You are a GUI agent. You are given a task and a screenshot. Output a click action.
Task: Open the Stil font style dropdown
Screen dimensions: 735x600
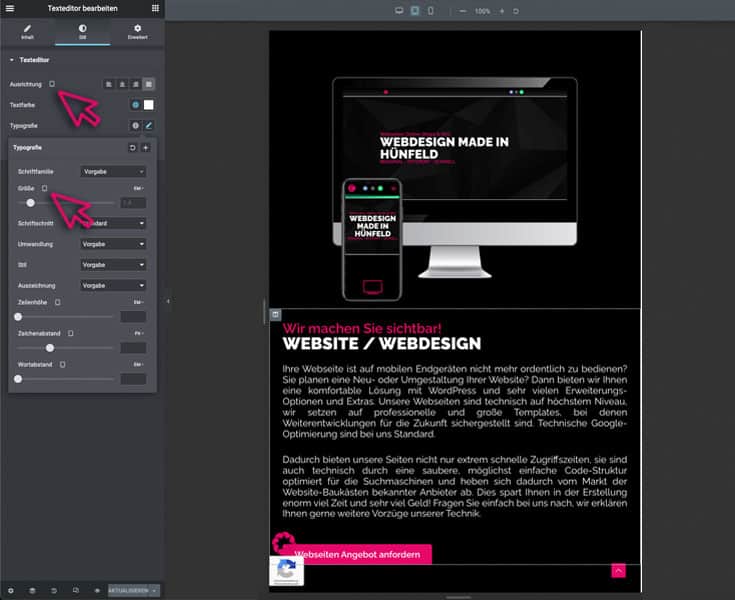click(x=113, y=265)
